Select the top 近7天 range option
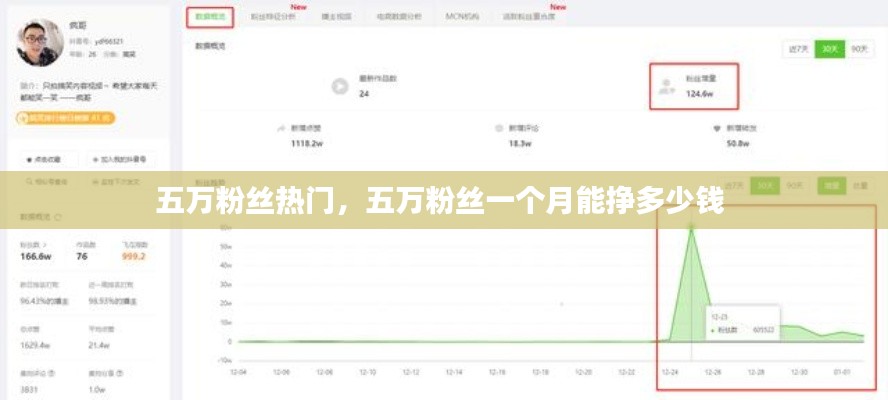888x400 pixels. (x=798, y=48)
